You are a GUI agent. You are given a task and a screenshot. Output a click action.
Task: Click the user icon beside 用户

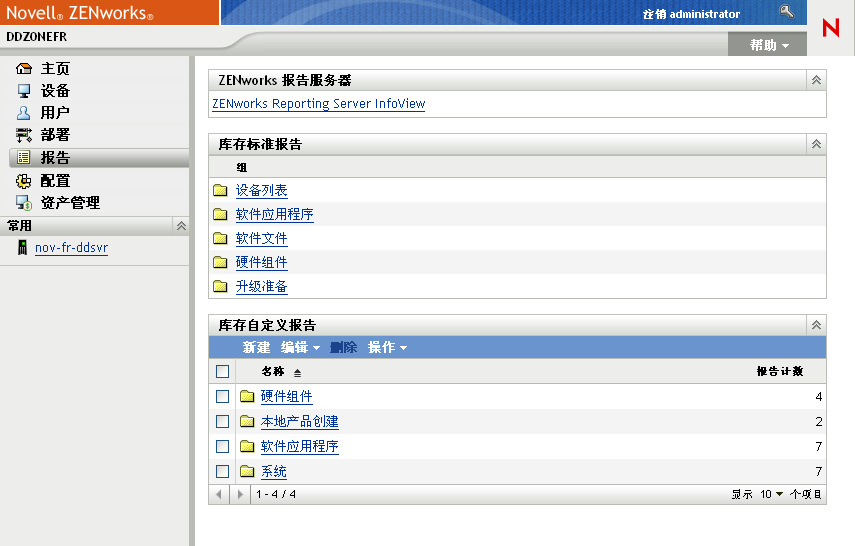(x=23, y=113)
